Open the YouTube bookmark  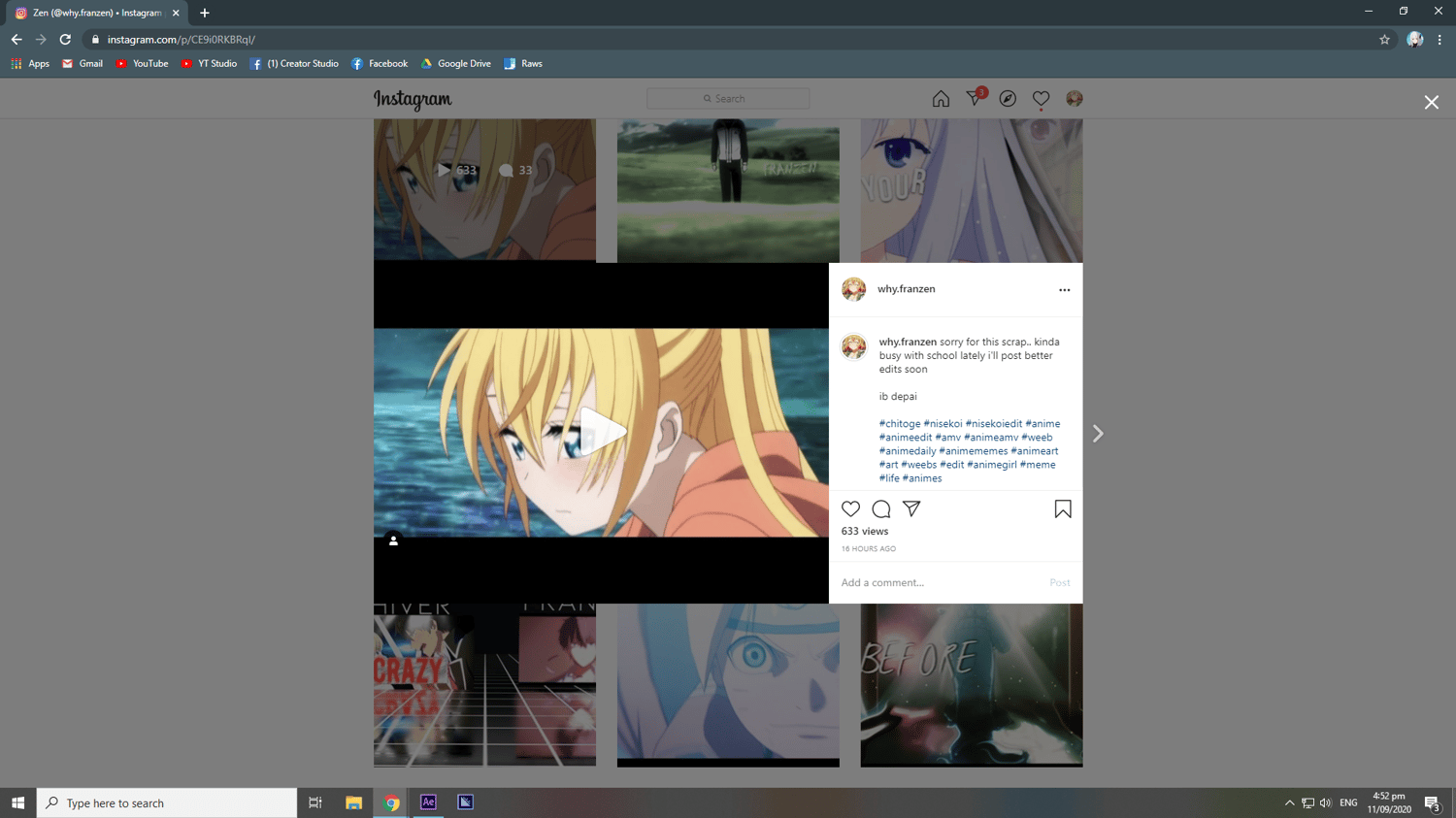tap(142, 64)
